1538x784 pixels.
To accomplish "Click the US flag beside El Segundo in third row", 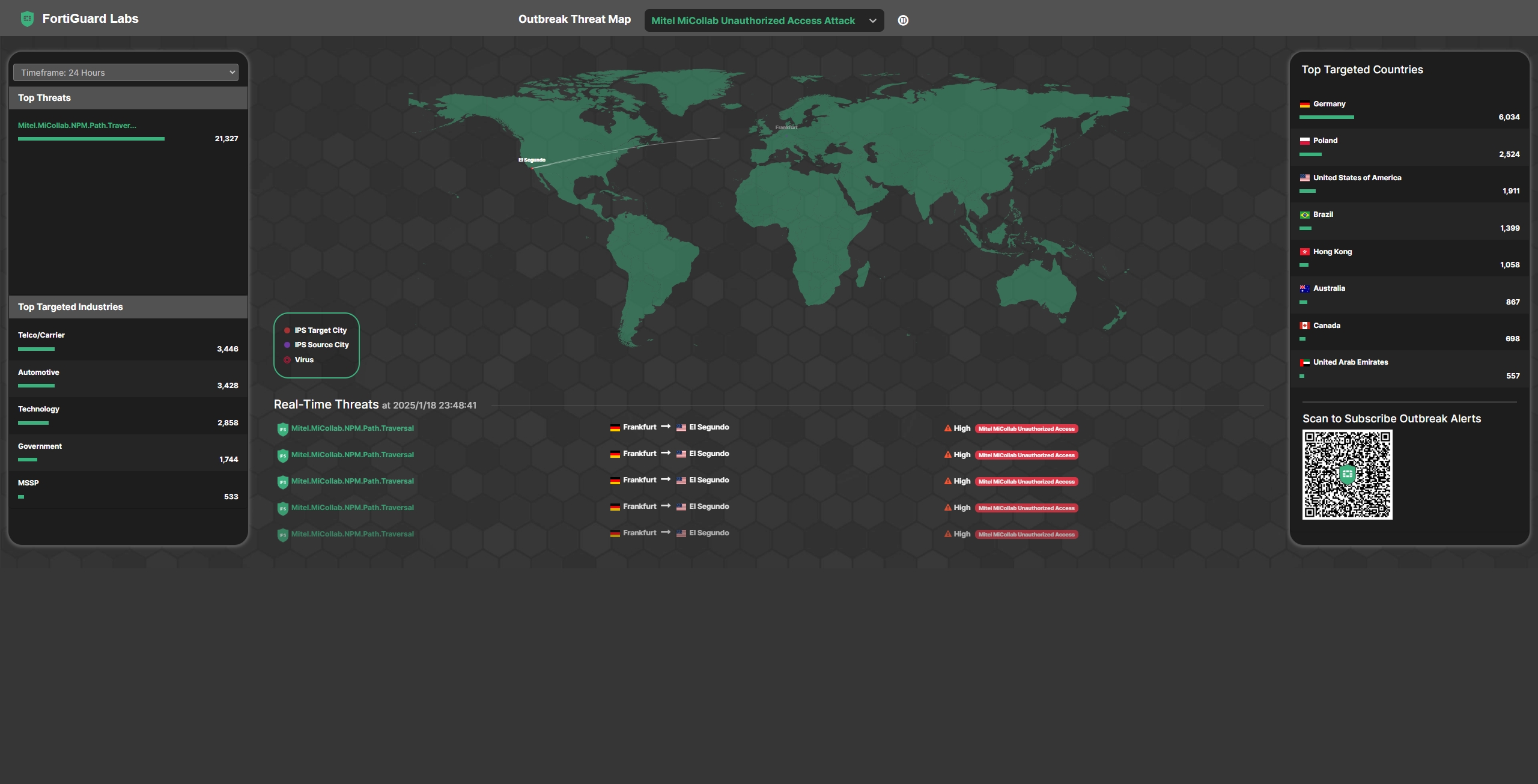I will click(681, 481).
